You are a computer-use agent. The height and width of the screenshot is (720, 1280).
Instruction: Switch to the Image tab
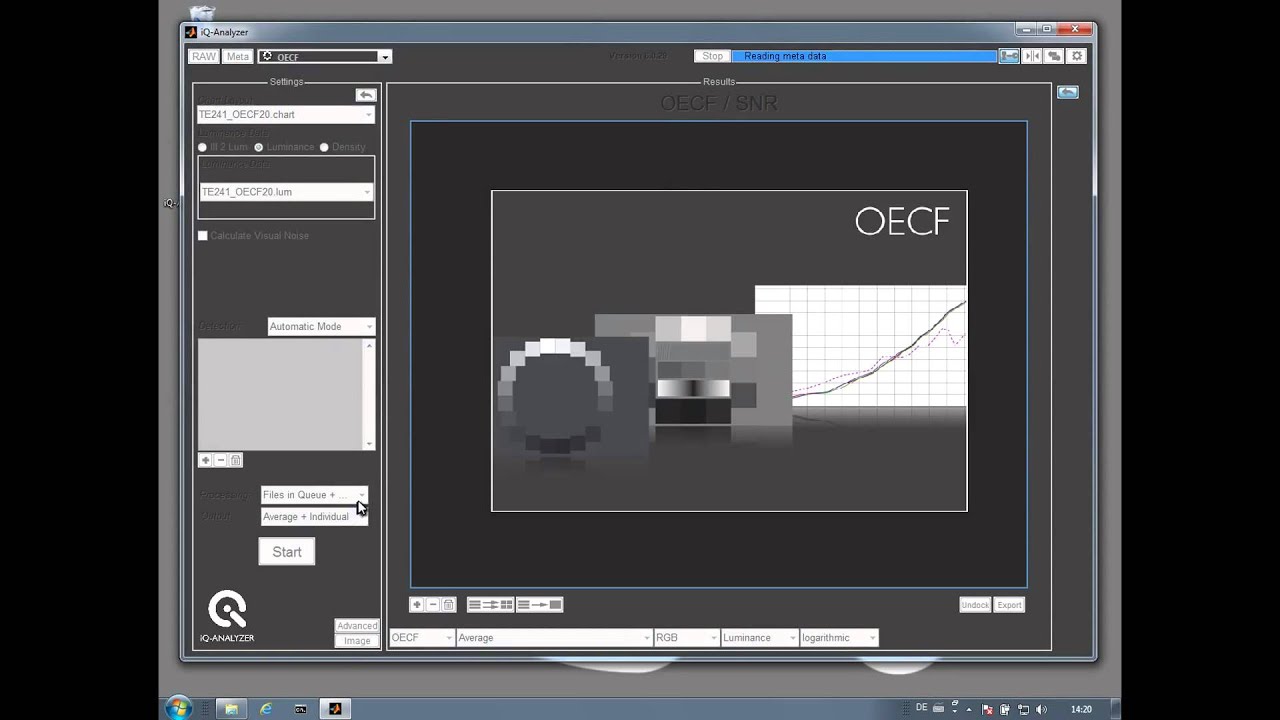click(357, 641)
